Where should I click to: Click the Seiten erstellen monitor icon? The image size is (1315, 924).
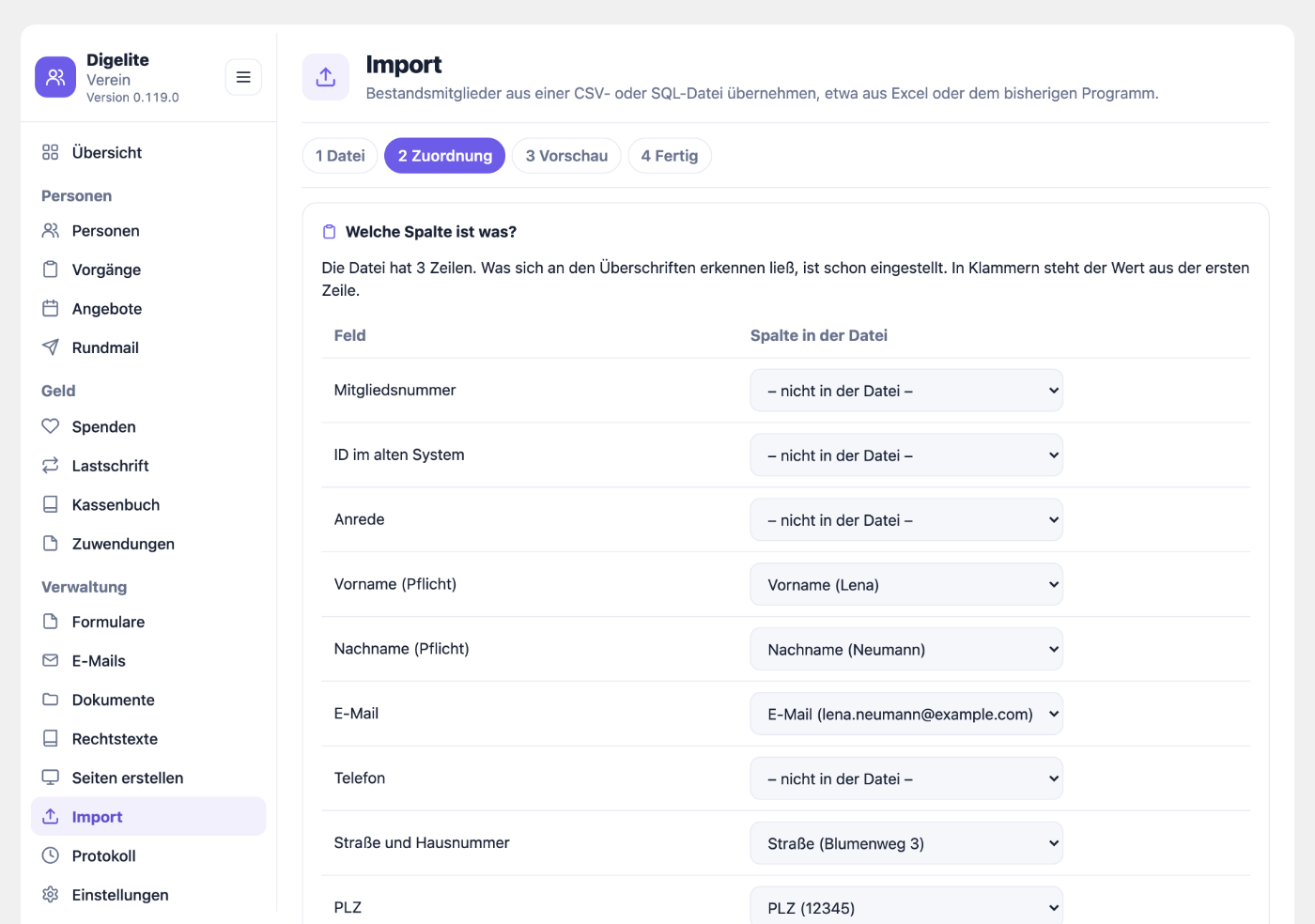coord(51,778)
